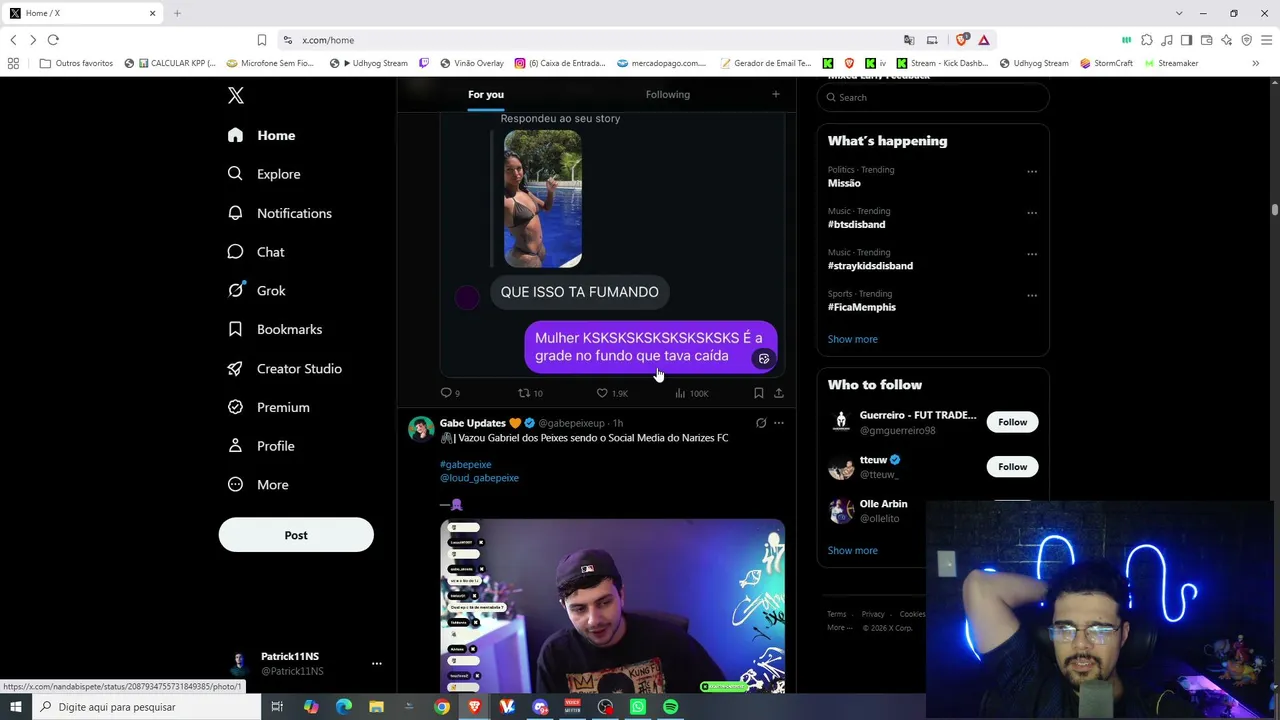The image size is (1280, 720).
Task: Open the Vinão Overlay bookmark
Action: (x=472, y=63)
